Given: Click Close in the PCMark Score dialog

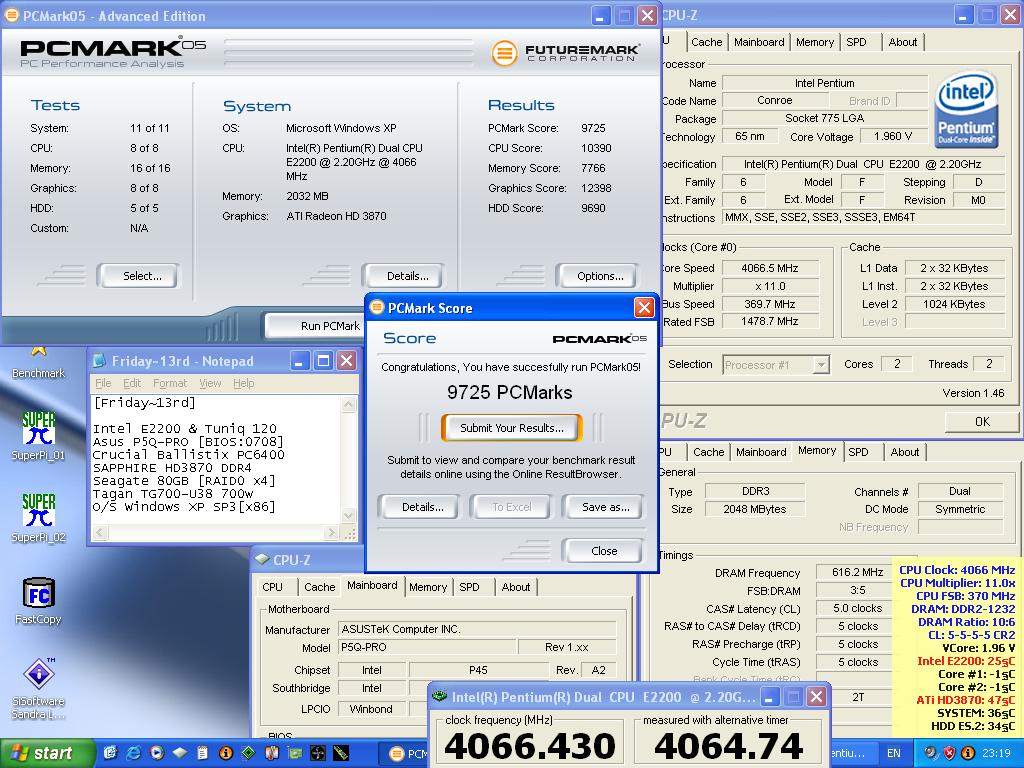Looking at the screenshot, I should pos(603,551).
